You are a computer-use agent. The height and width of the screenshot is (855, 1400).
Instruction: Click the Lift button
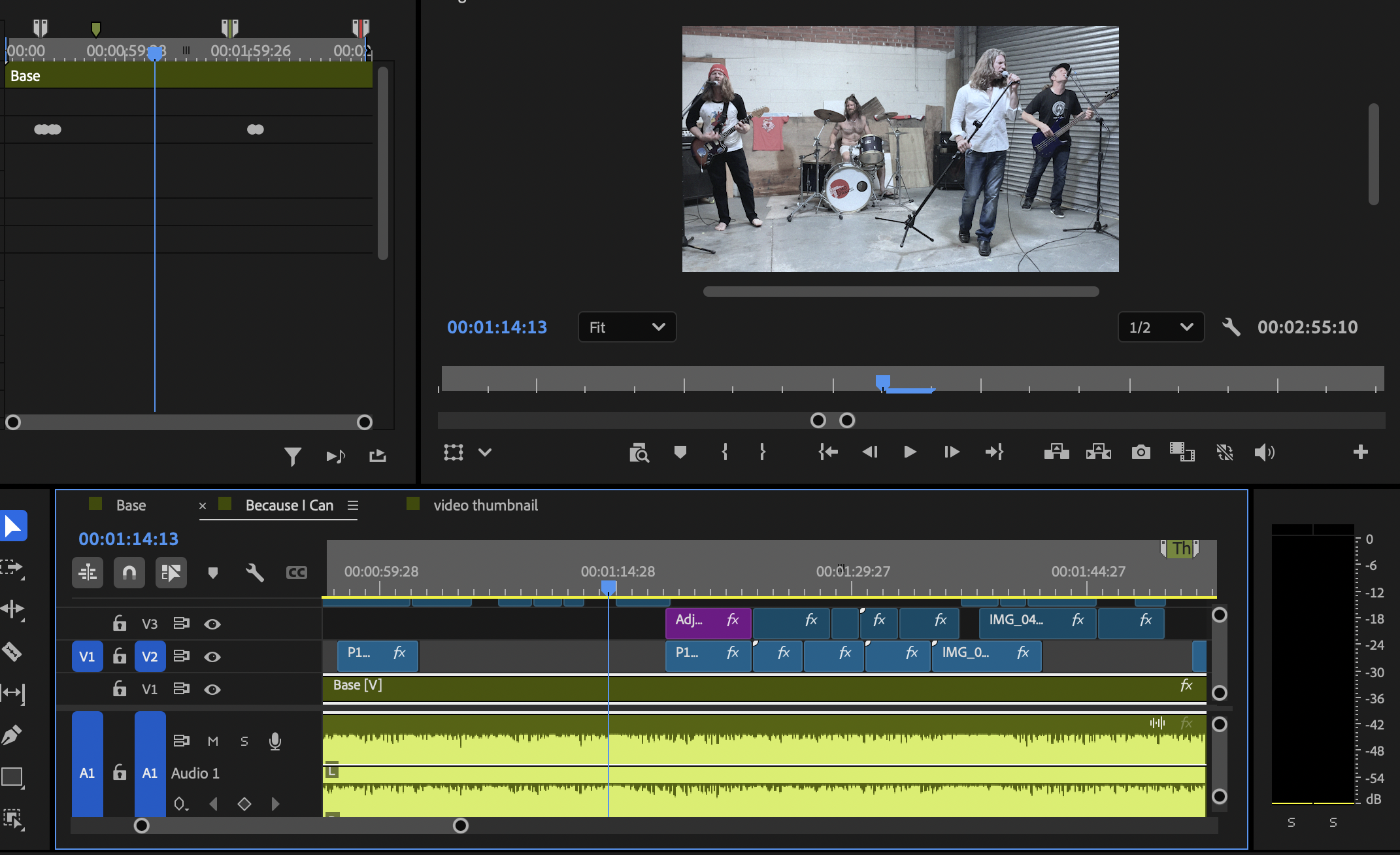pos(1056,452)
